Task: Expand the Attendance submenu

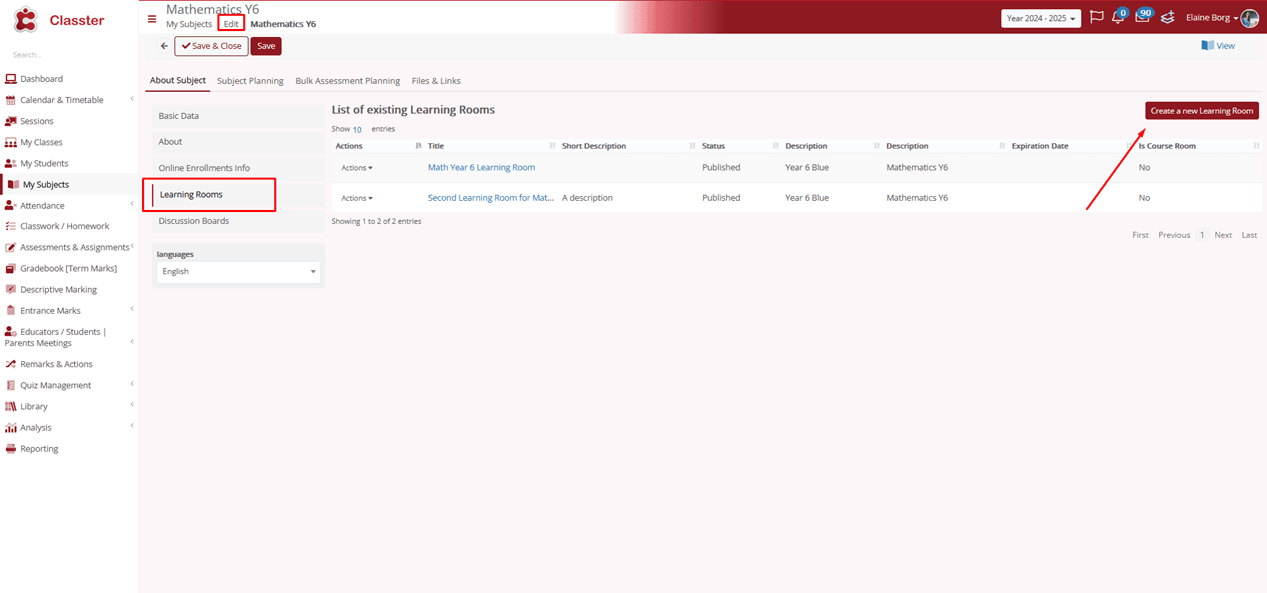Action: [x=132, y=205]
